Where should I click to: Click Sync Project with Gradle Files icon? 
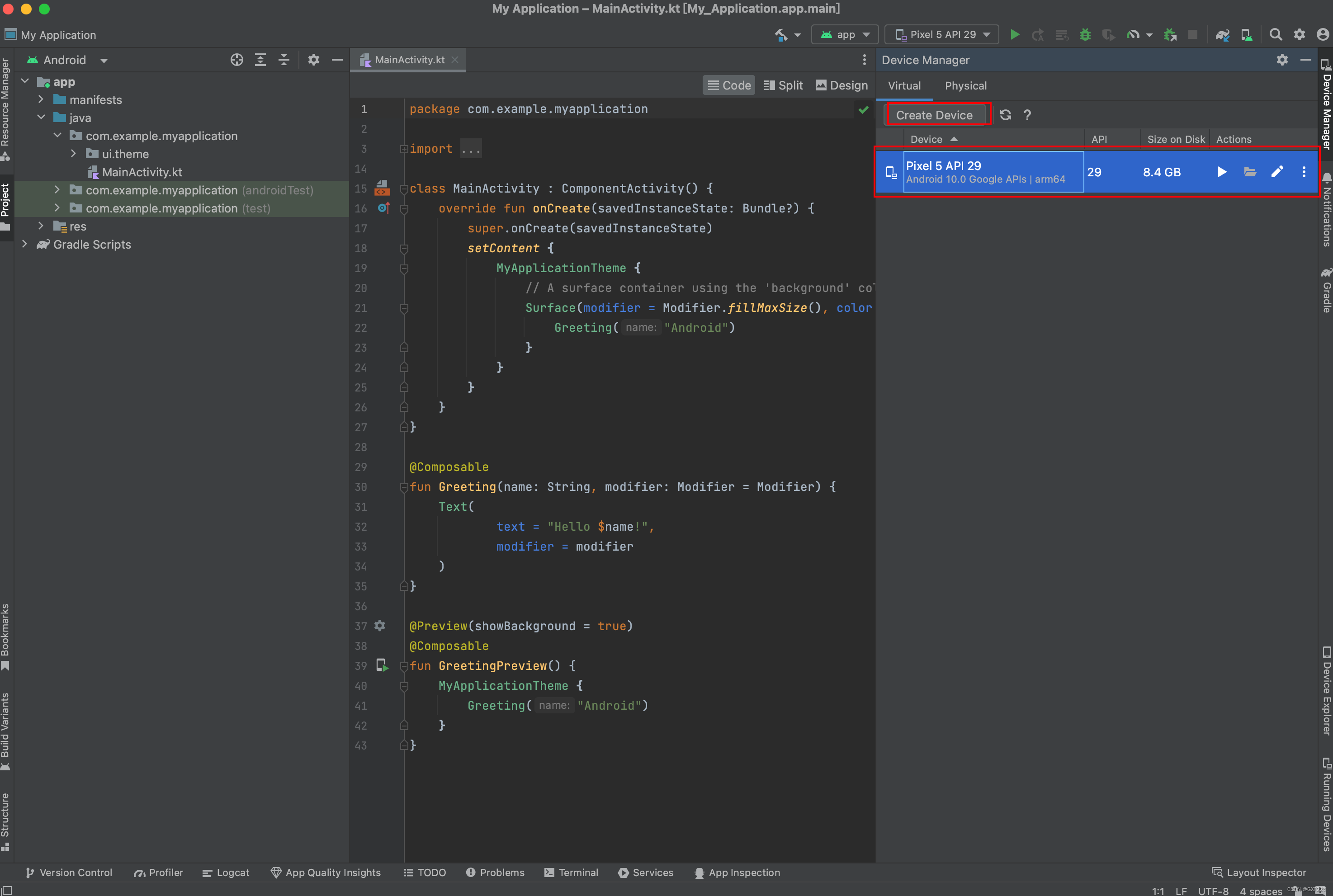1222,34
